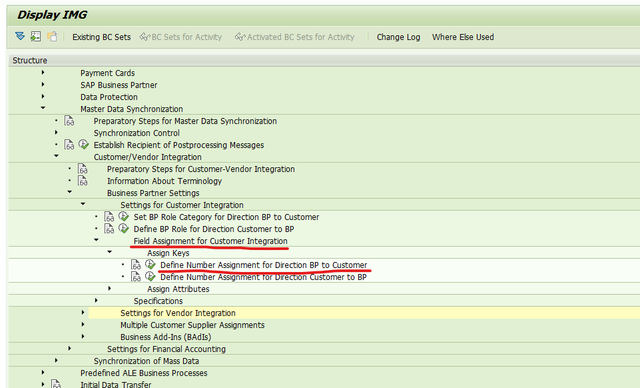
Task: Click the Expand All subnodes toolbar icon
Action: [20, 36]
